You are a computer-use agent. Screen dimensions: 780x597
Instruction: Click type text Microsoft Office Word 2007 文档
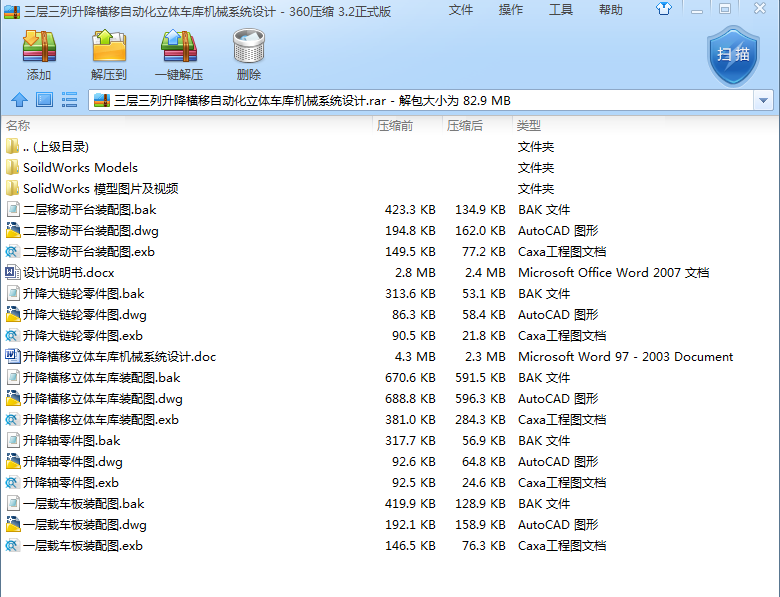[613, 273]
